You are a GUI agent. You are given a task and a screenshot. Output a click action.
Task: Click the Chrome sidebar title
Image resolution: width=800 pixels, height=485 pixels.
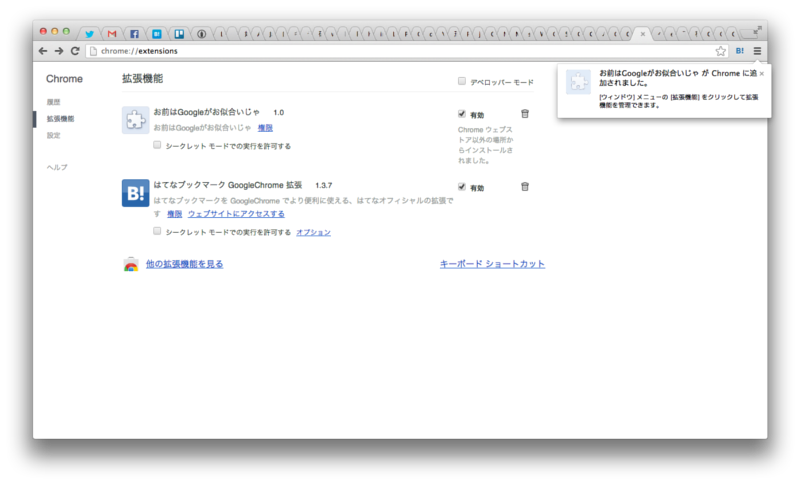pyautogui.click(x=64, y=79)
